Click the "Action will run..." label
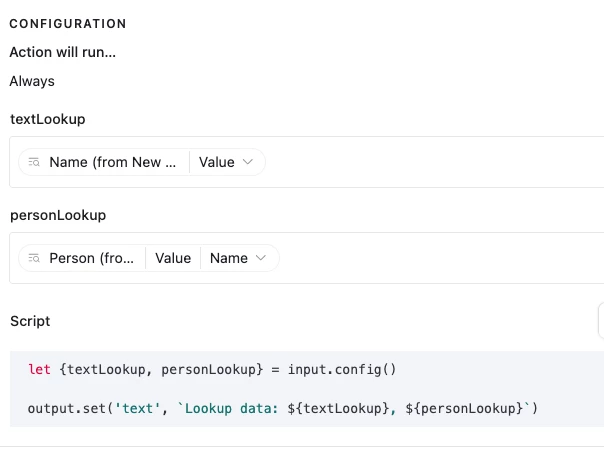This screenshot has width=604, height=449. pyautogui.click(x=63, y=52)
